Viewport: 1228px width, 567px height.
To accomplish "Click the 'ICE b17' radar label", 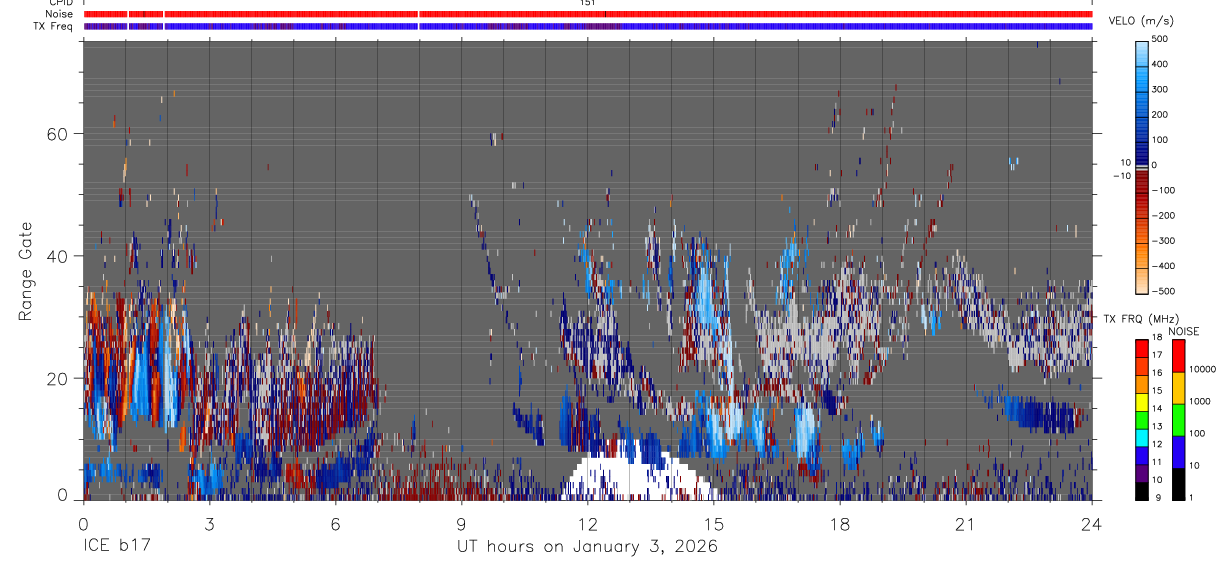I will click(117, 547).
